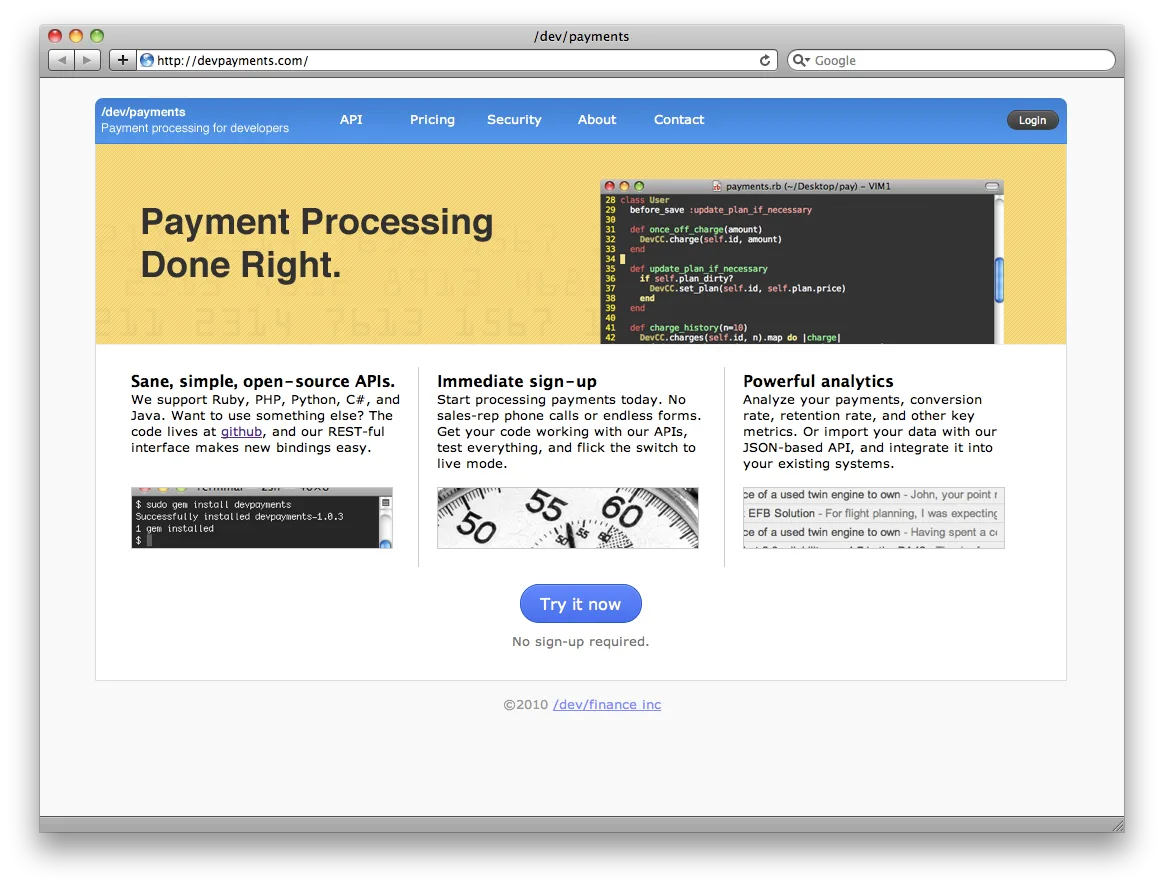Image resolution: width=1164 pixels, height=887 pixels.
Task: Open the About page from the navbar
Action: pyautogui.click(x=596, y=119)
